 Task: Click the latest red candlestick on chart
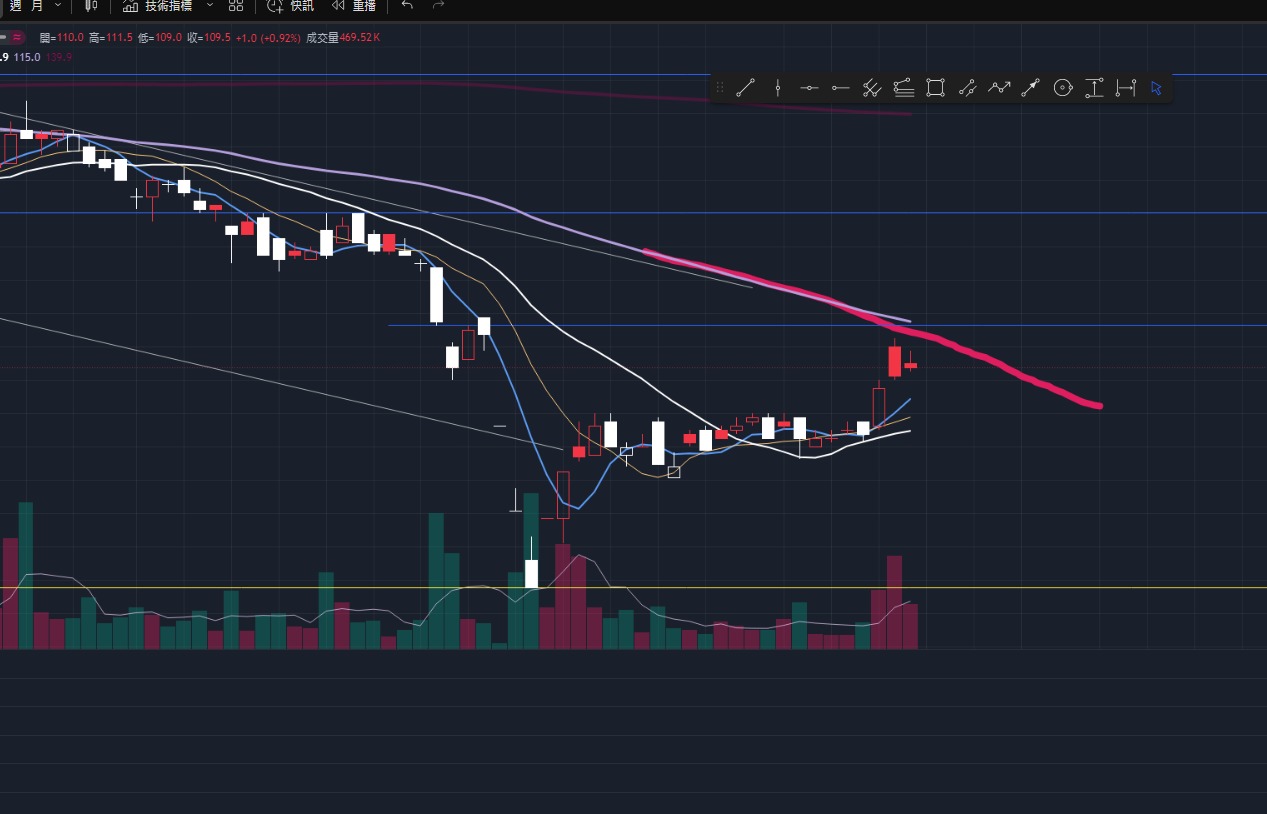[x=910, y=365]
